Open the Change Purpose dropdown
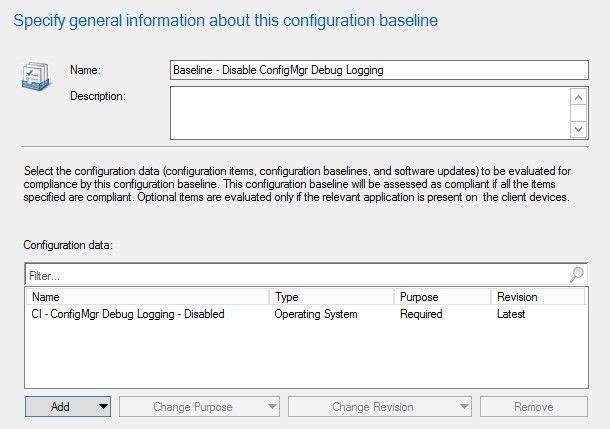The image size is (610, 429). [x=199, y=406]
